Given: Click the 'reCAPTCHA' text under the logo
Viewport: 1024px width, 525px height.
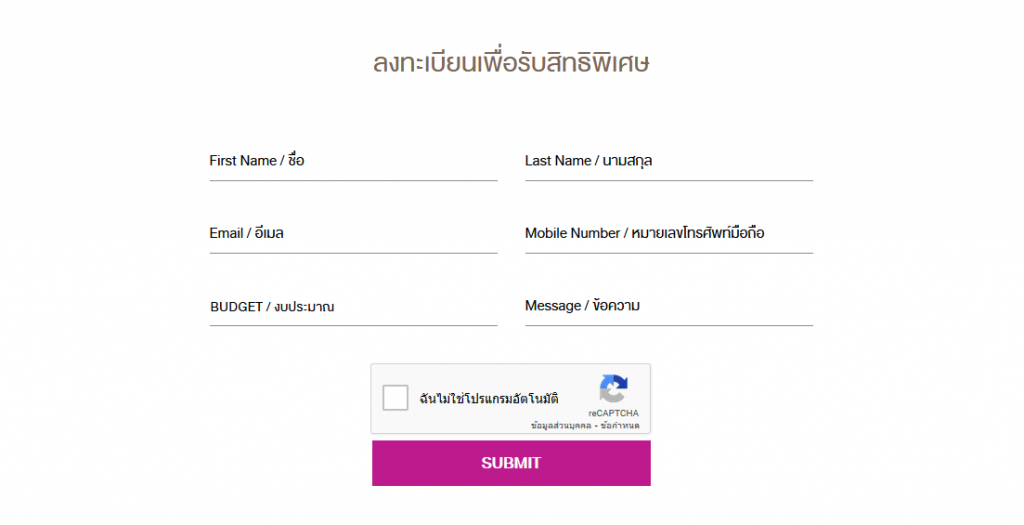Looking at the screenshot, I should point(613,413).
